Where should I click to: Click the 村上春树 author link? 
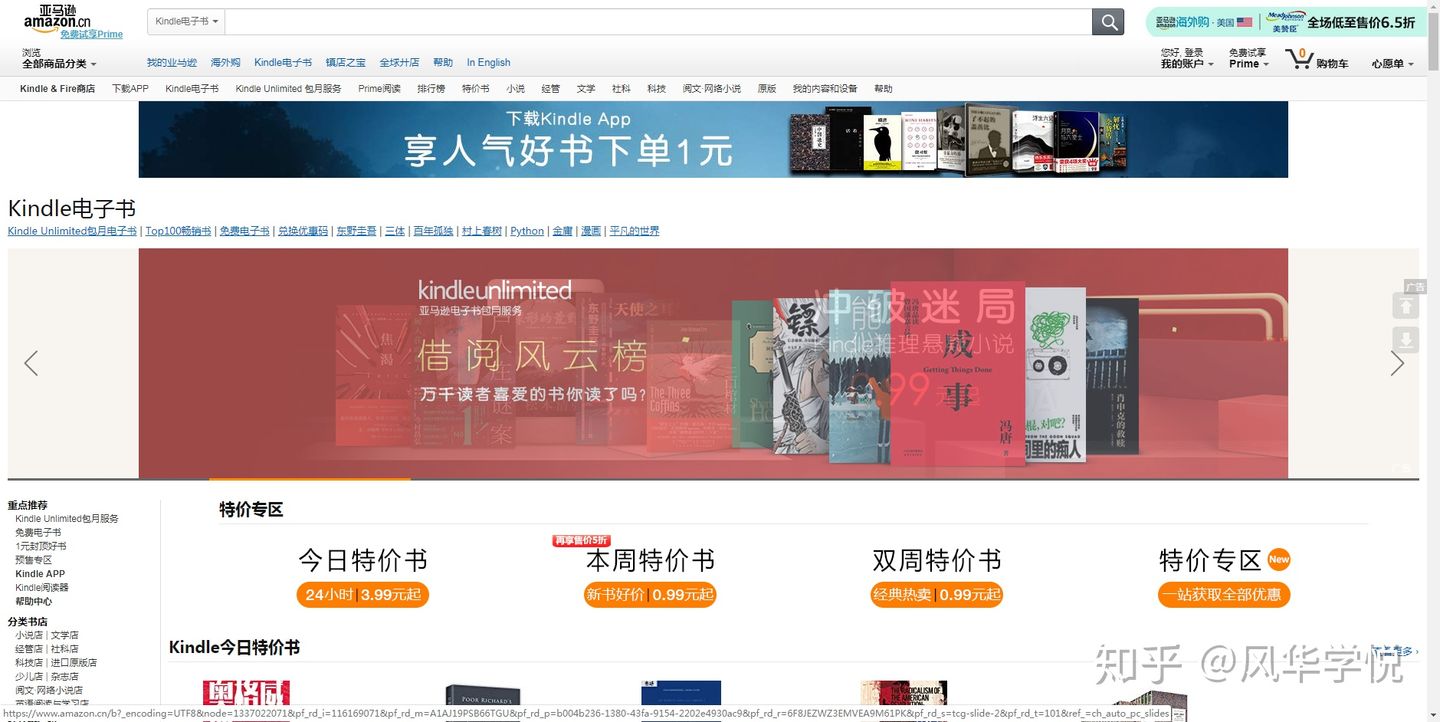[482, 231]
